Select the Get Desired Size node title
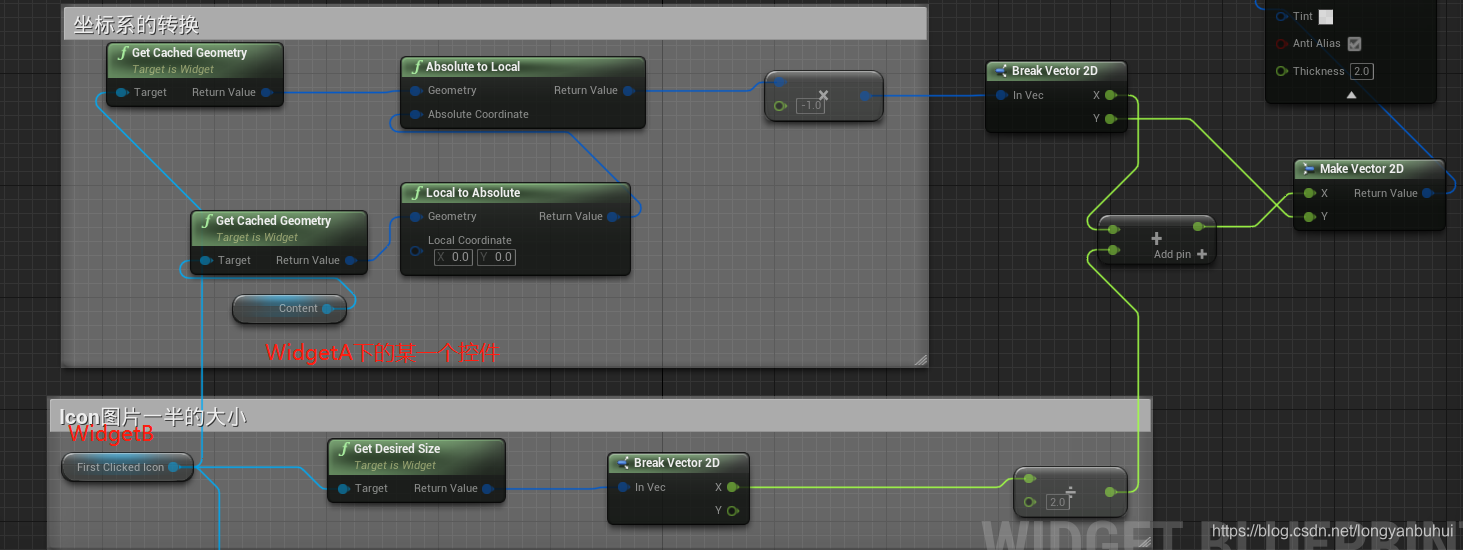This screenshot has width=1463, height=550. (397, 449)
